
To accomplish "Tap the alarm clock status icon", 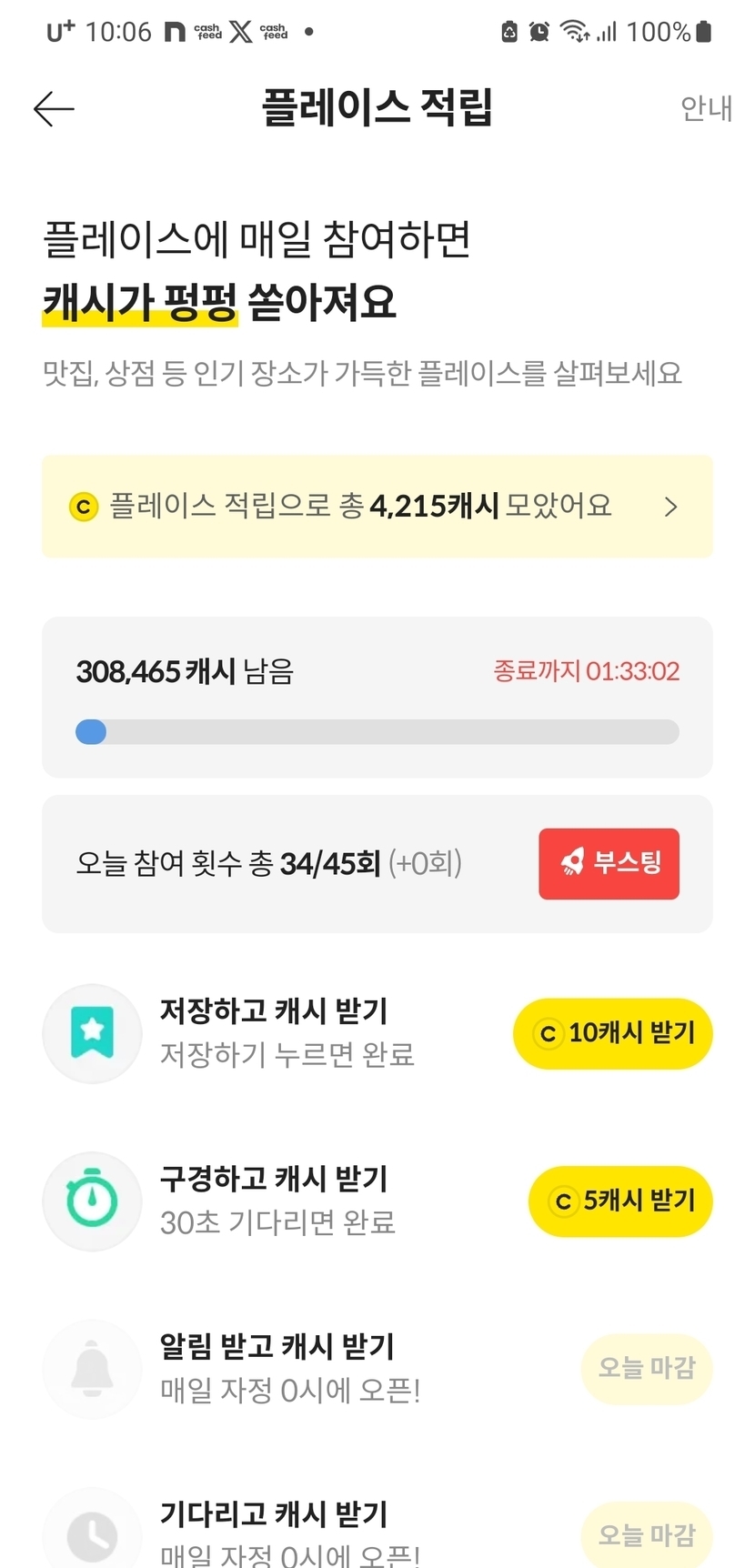I will click(x=539, y=32).
